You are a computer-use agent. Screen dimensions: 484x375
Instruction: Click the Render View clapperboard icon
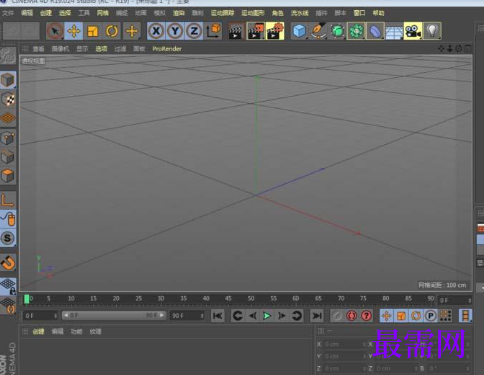click(x=236, y=31)
